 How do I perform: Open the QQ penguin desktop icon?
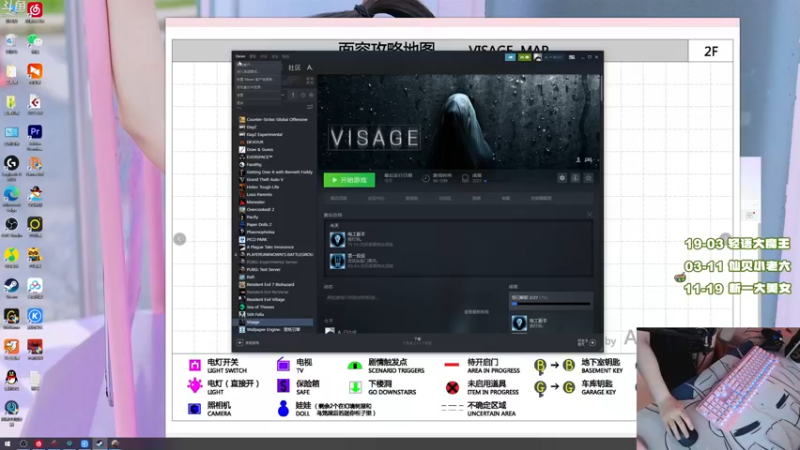coord(11,378)
